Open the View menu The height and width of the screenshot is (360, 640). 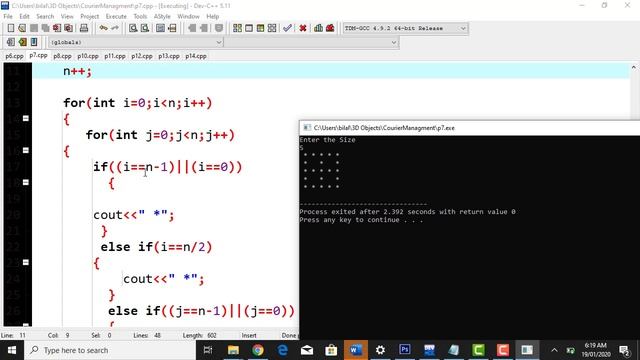(67, 16)
